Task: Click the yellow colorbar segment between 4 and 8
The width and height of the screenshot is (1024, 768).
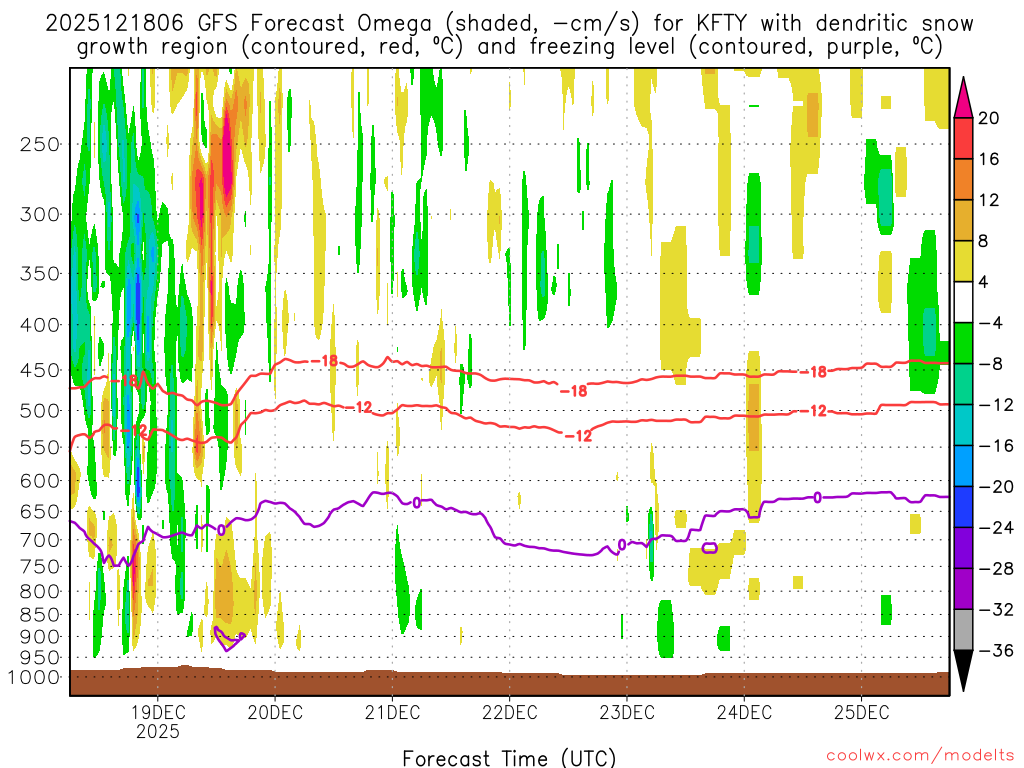Action: pos(963,261)
